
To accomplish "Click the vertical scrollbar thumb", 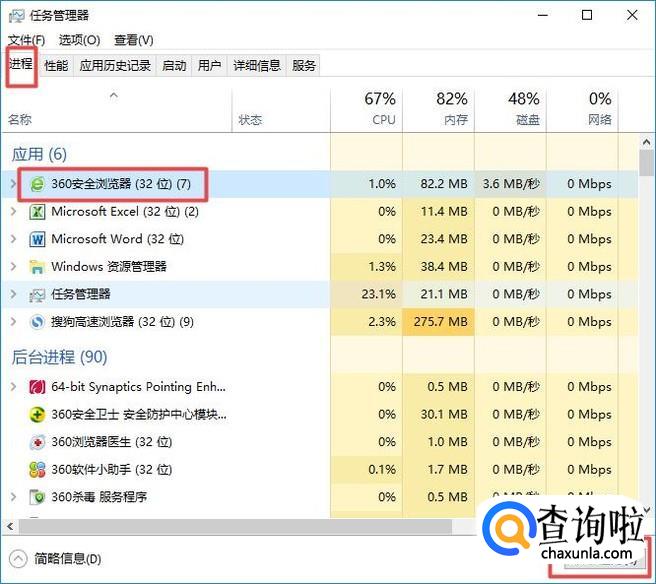I will click(x=646, y=163).
